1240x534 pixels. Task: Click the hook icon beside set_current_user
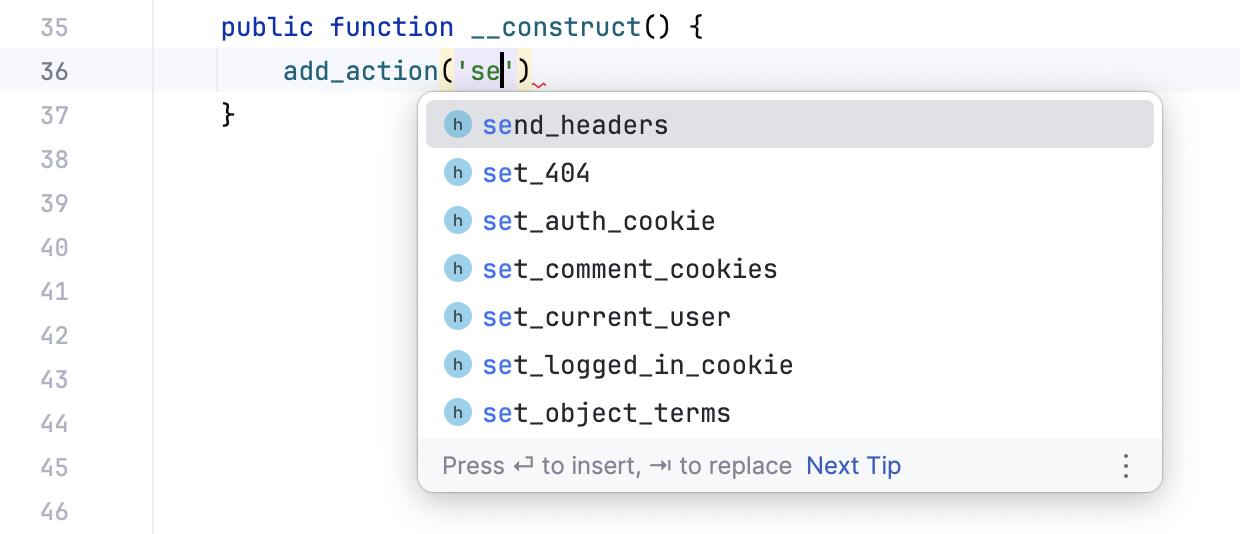tap(457, 317)
